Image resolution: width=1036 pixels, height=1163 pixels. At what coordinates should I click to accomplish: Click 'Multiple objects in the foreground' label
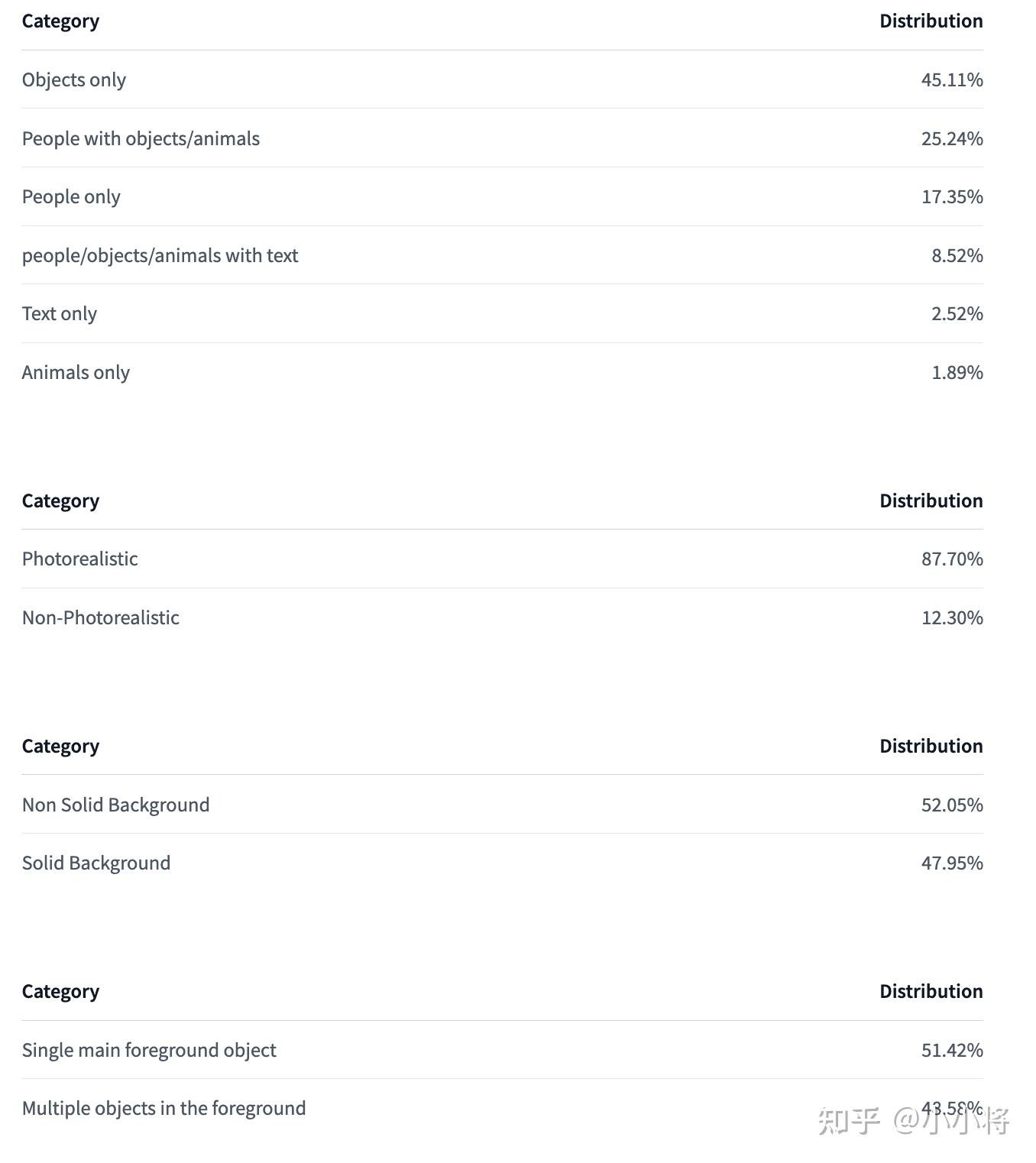[x=163, y=1108]
